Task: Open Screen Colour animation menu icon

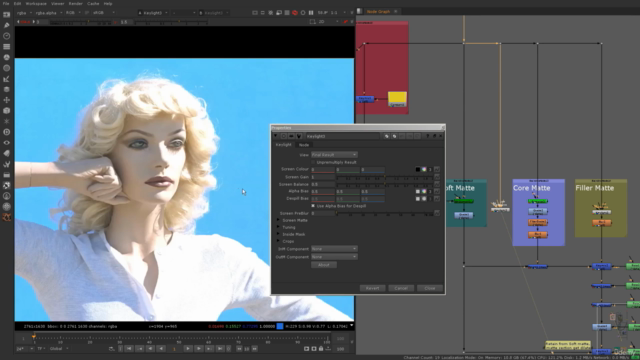Action: coord(437,169)
